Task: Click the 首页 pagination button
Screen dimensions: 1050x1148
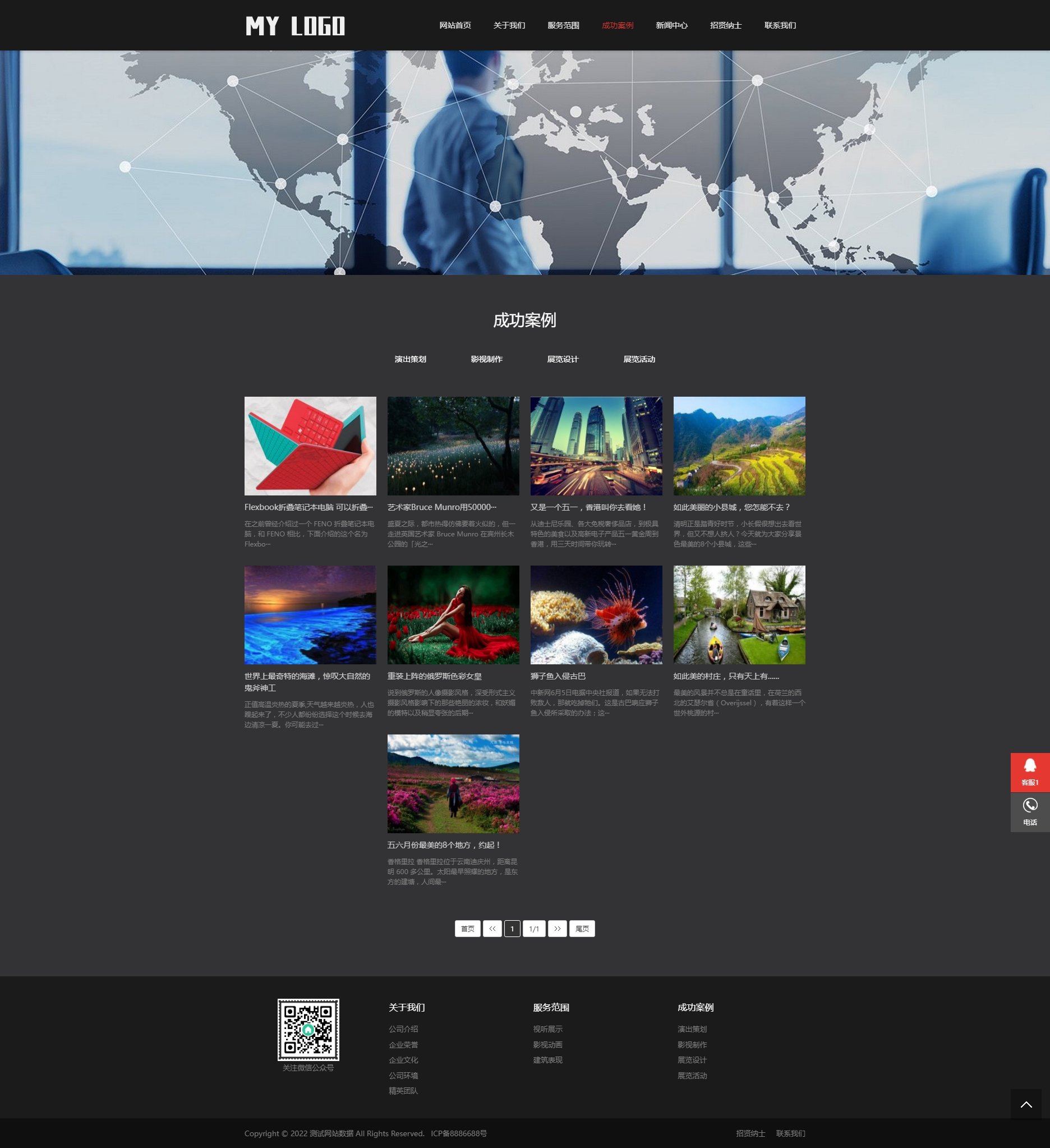Action: click(x=467, y=929)
